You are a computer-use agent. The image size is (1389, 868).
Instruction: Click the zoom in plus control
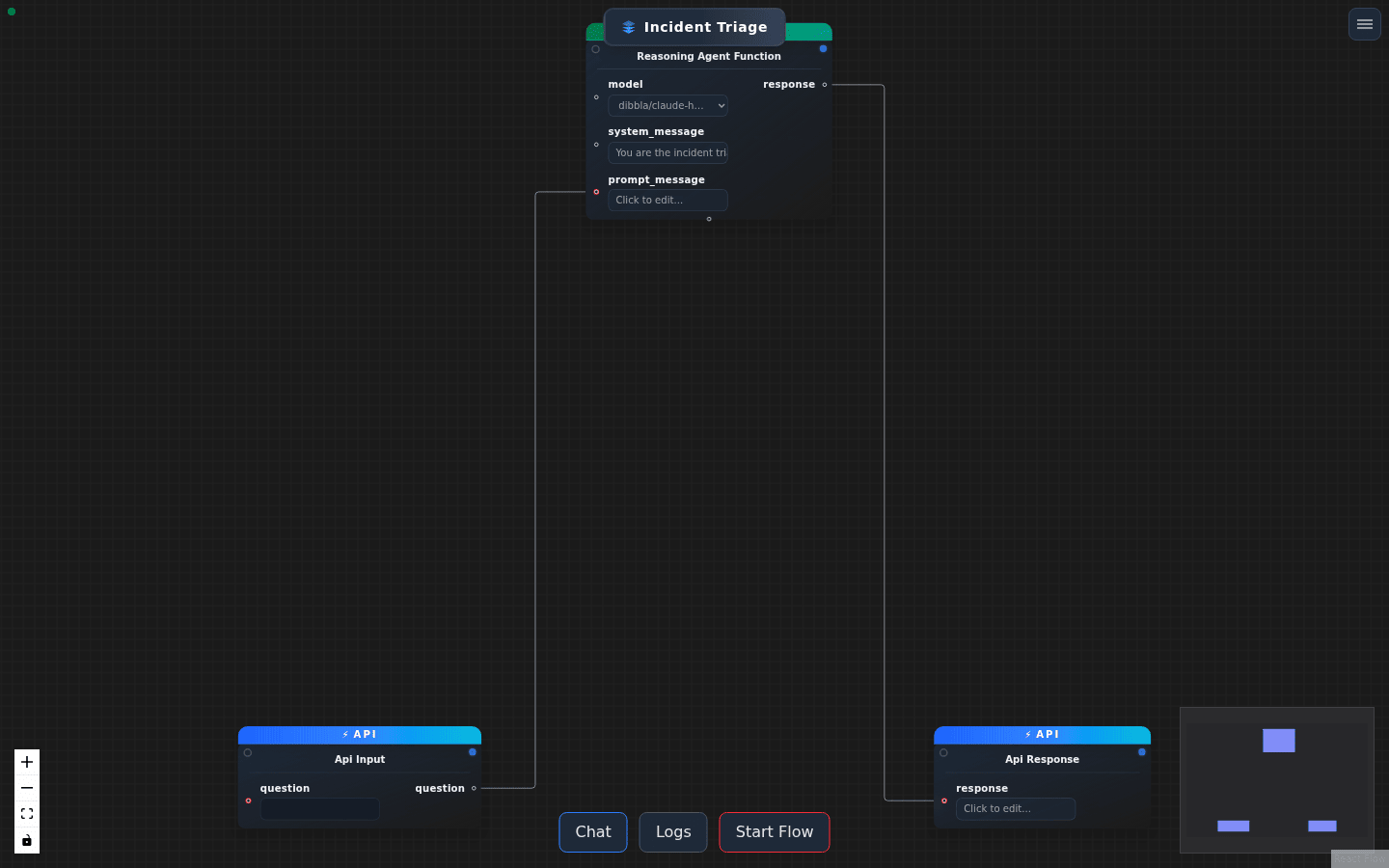27,762
